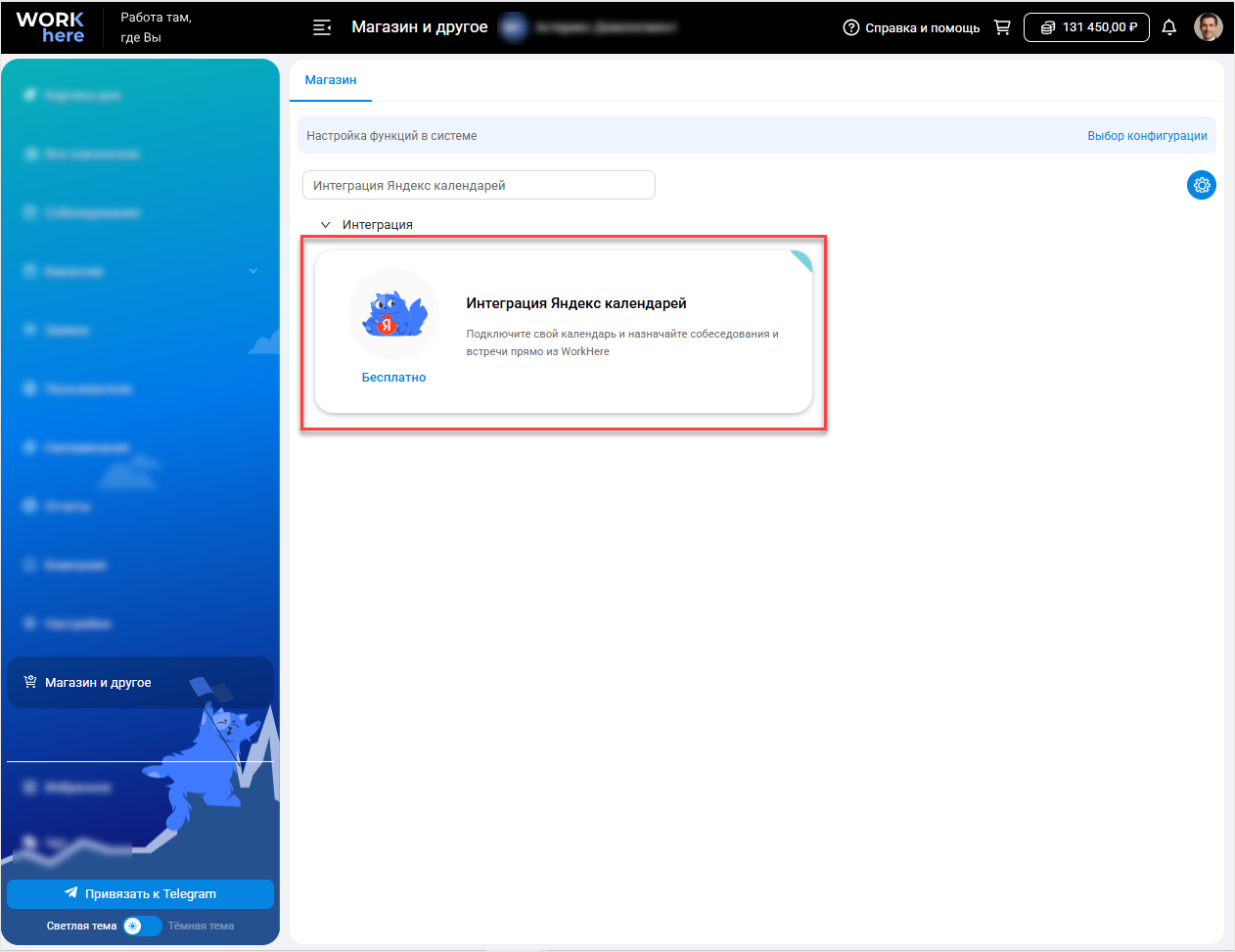
Task: Open notifications bell
Action: [x=1168, y=27]
